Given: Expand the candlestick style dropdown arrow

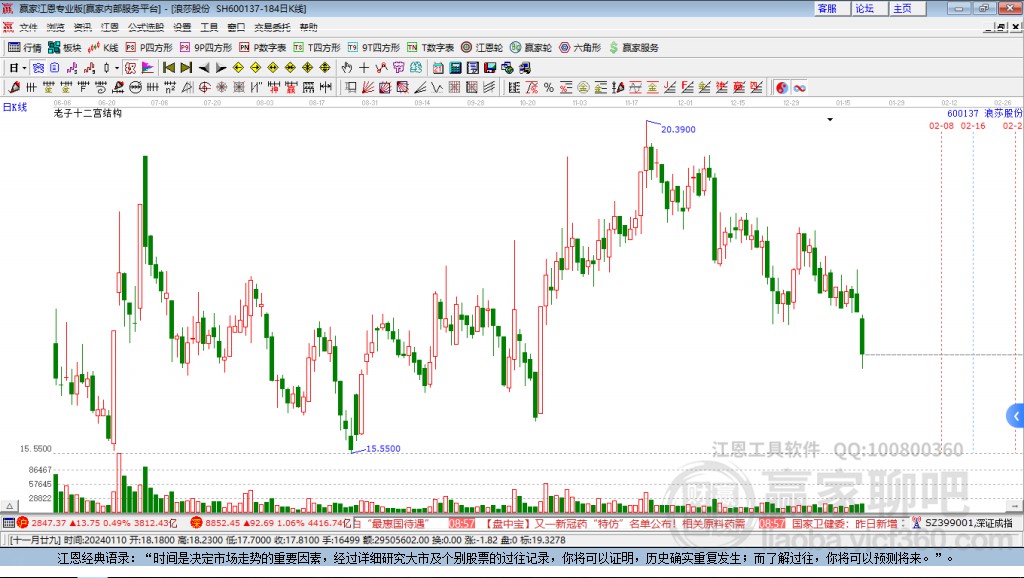Looking at the screenshot, I should [x=117, y=68].
